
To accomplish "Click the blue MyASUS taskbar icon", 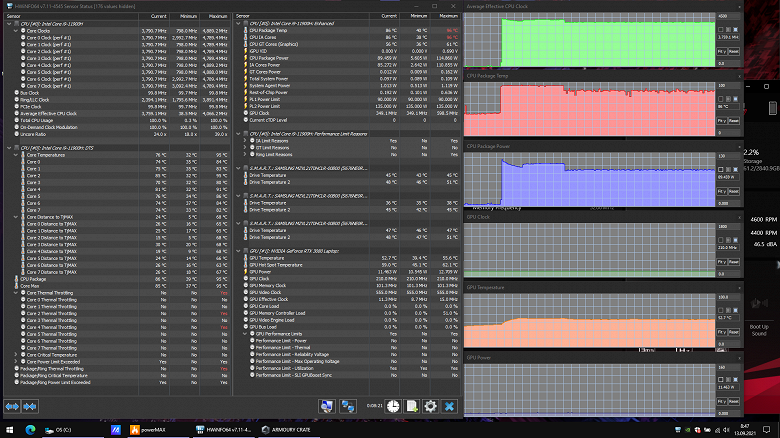I will pos(115,430).
